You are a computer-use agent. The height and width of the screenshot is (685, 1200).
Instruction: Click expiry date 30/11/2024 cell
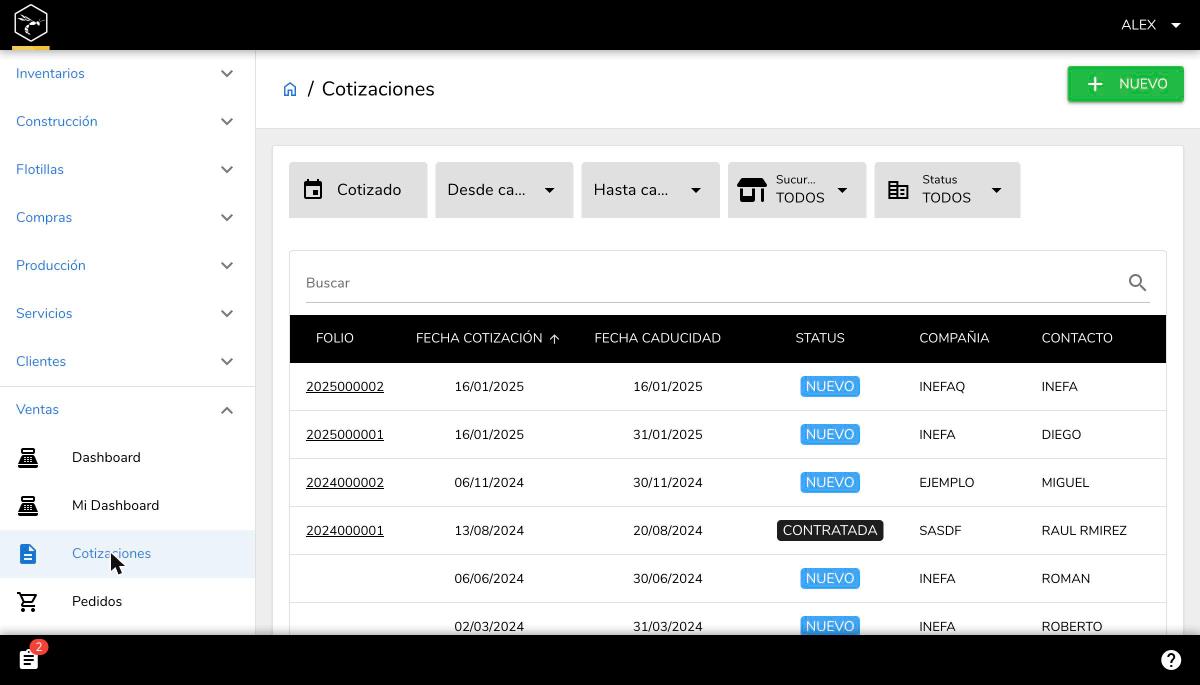pos(668,483)
